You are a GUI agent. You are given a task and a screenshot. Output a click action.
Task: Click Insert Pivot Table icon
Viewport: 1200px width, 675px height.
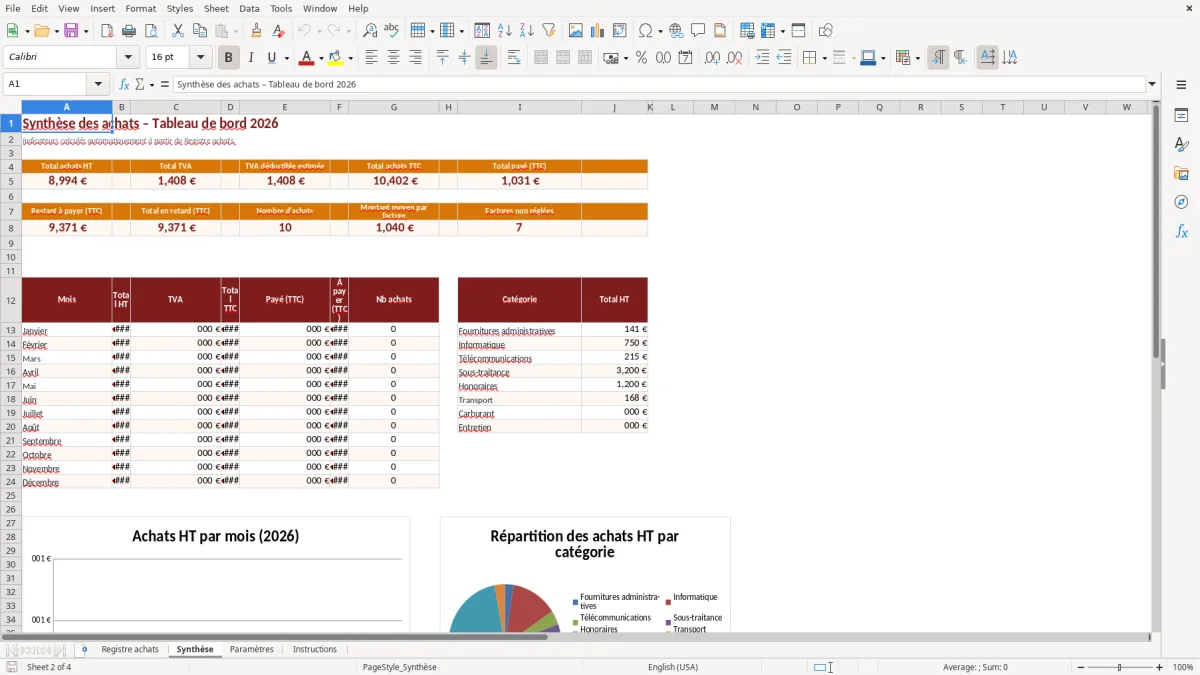[620, 31]
